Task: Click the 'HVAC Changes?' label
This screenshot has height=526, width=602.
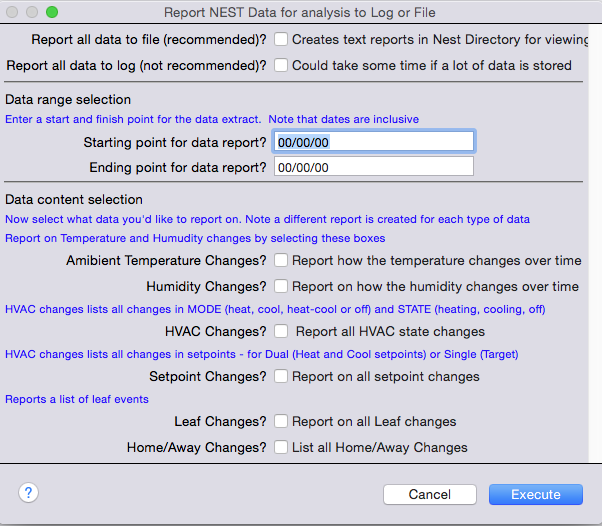Action: click(x=215, y=331)
